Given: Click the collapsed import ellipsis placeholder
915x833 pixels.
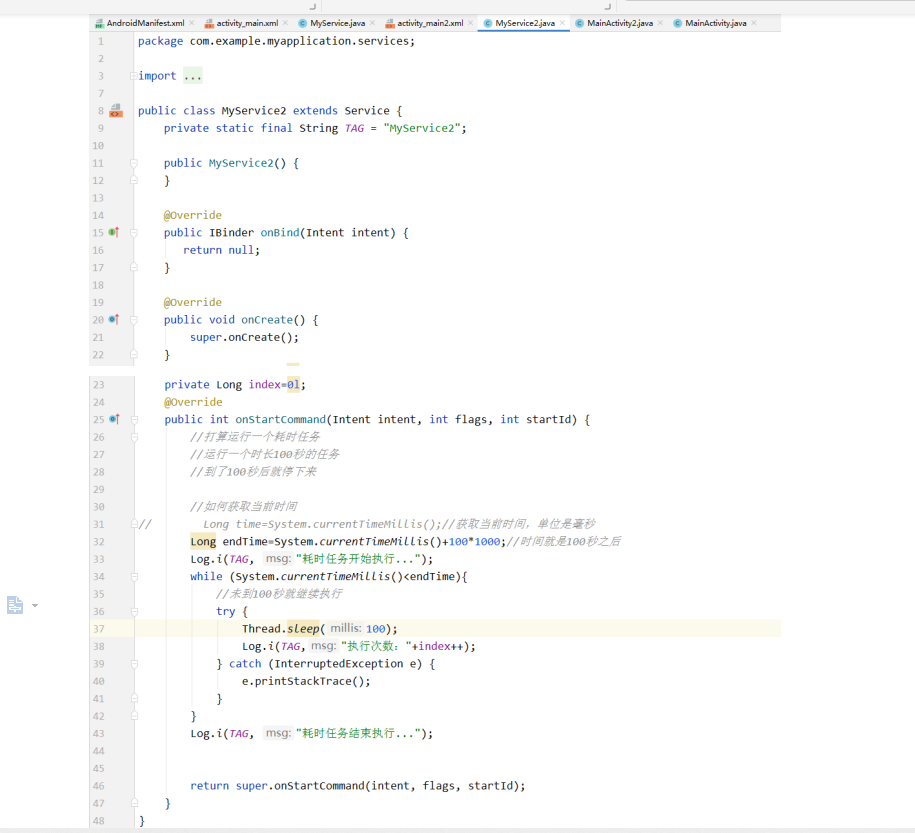Looking at the screenshot, I should tap(193, 76).
